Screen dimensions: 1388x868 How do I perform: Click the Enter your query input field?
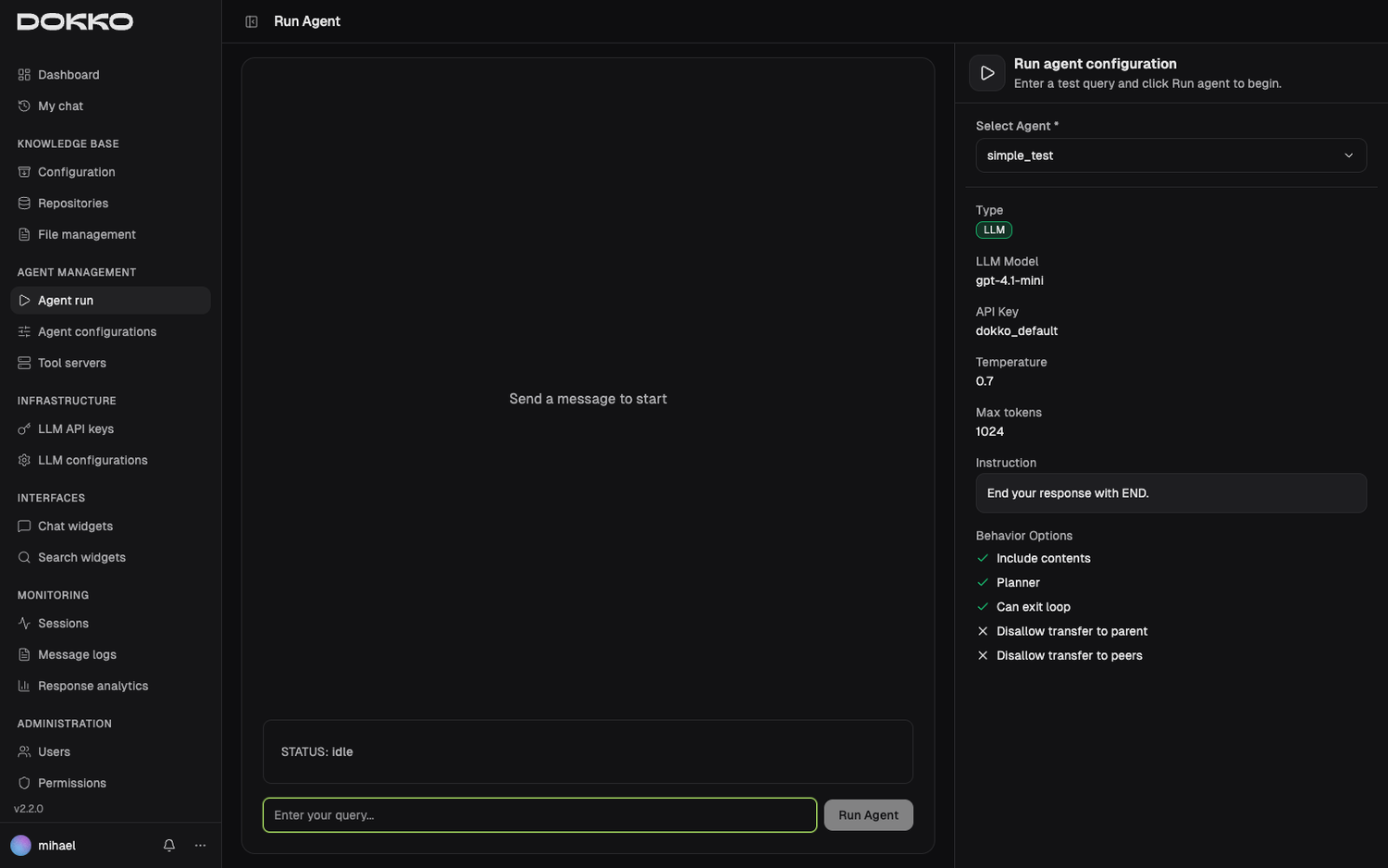click(x=539, y=815)
